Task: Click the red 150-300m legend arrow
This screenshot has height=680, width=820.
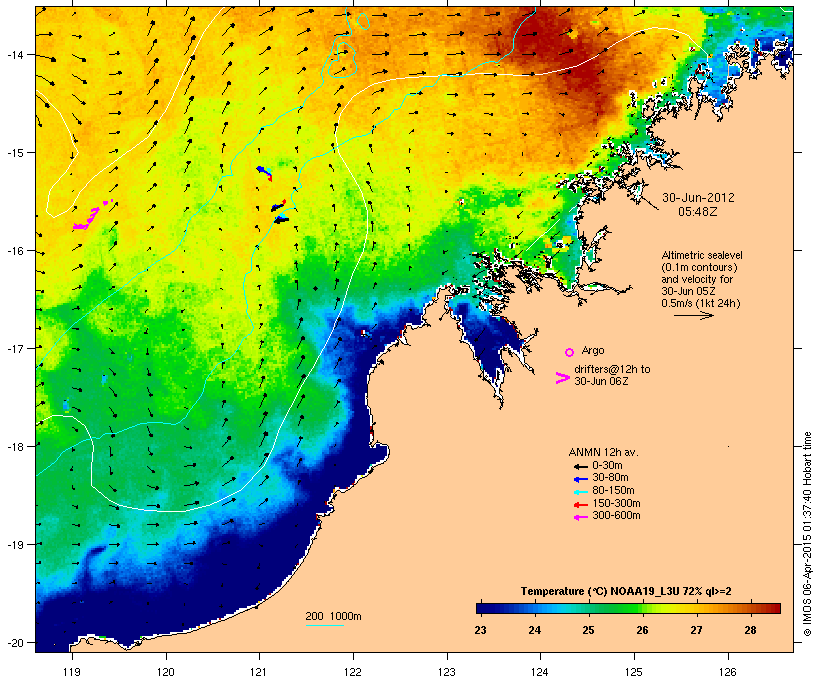Action: pyautogui.click(x=581, y=505)
